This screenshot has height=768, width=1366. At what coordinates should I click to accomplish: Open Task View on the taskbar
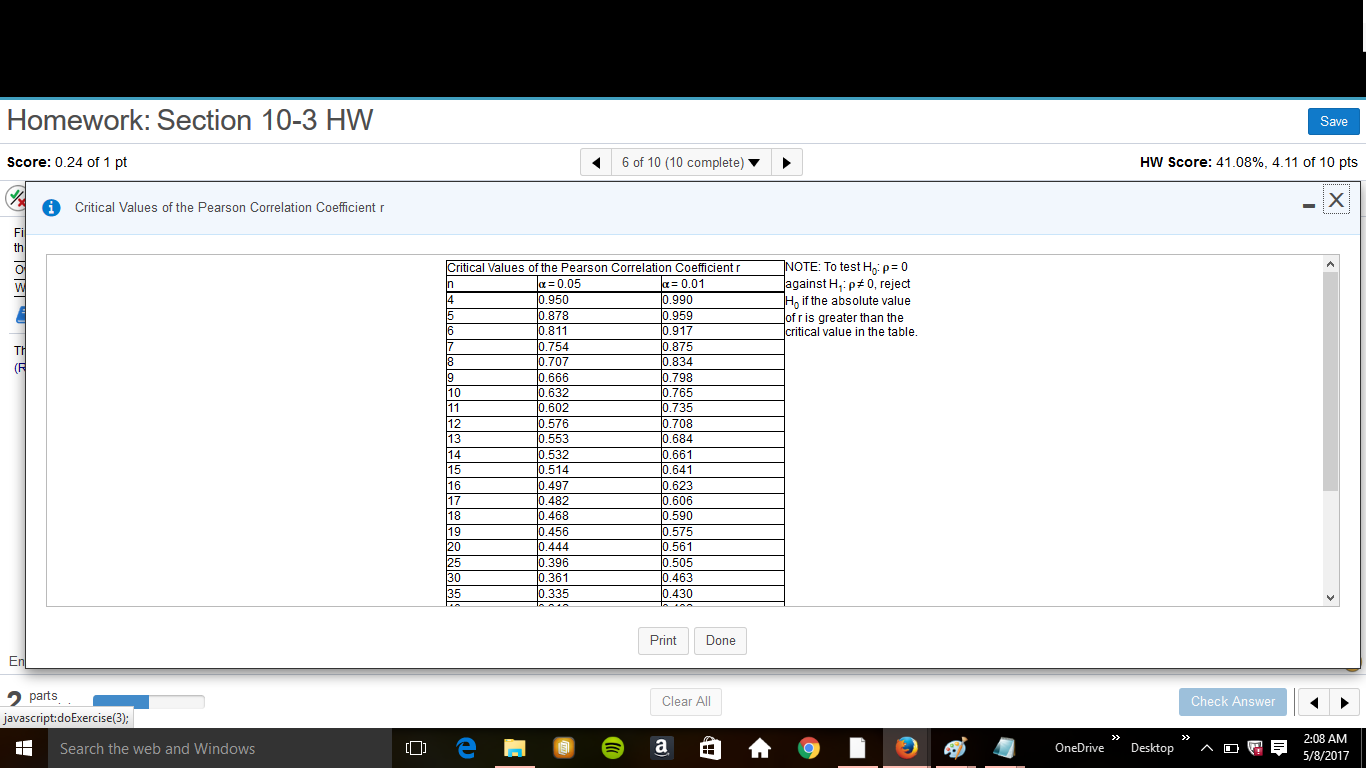pos(415,747)
